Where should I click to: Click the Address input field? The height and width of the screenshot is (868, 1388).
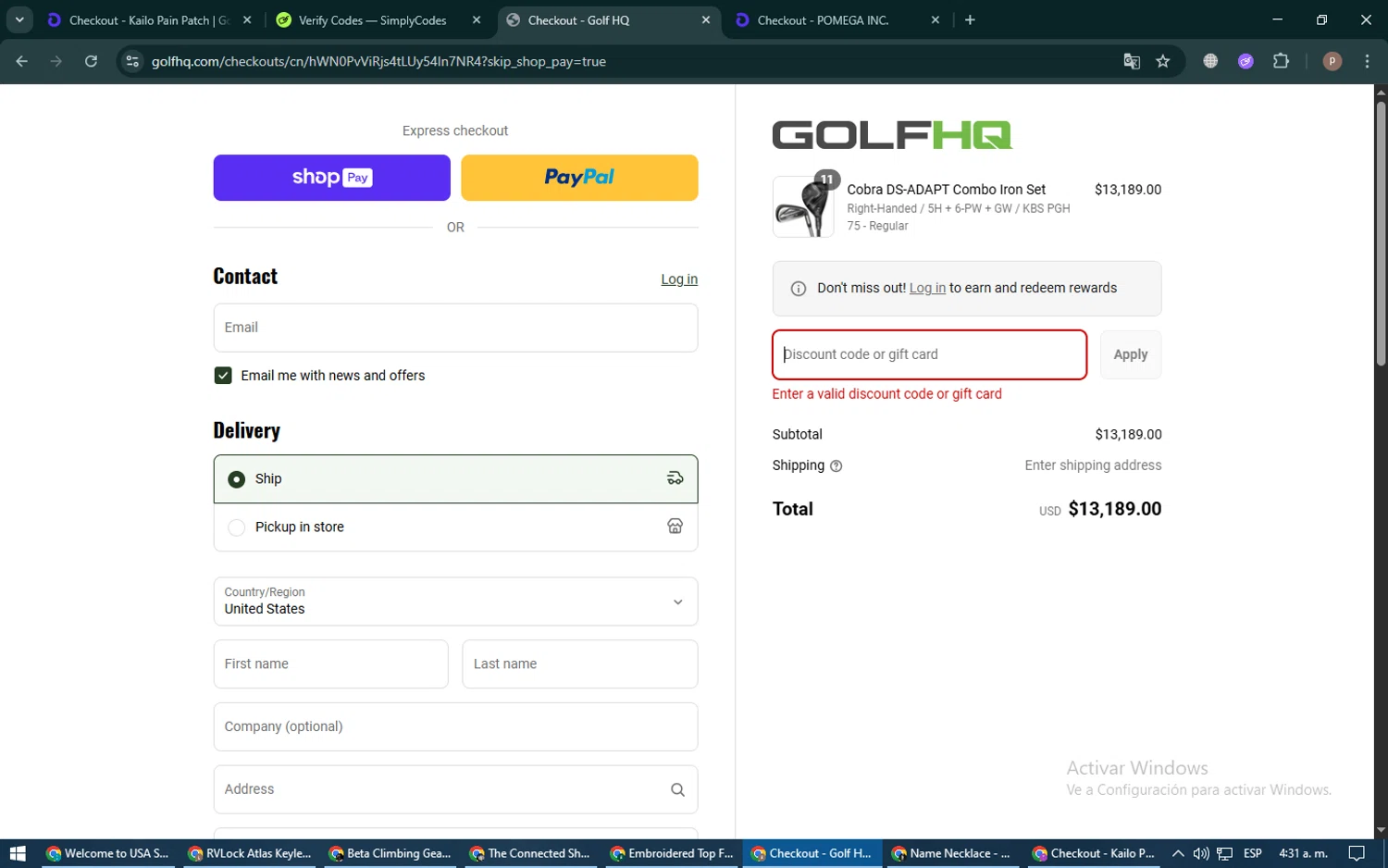click(x=455, y=789)
